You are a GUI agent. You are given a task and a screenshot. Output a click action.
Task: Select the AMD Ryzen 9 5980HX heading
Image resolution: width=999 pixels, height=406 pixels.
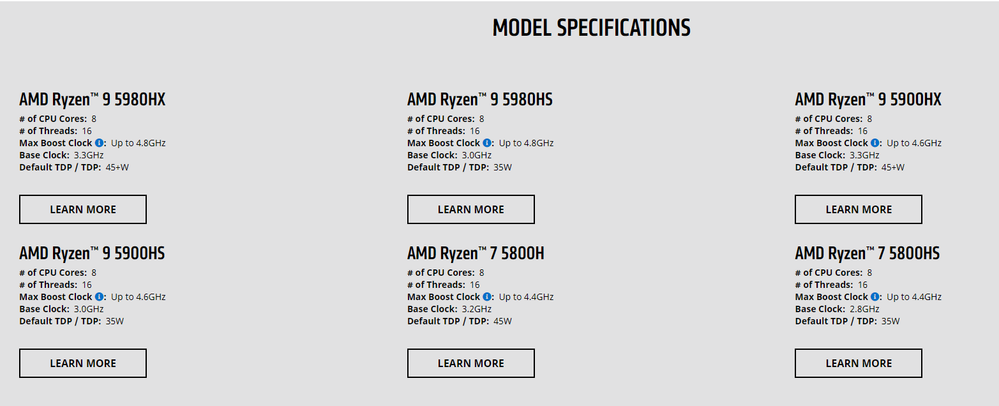click(x=92, y=100)
